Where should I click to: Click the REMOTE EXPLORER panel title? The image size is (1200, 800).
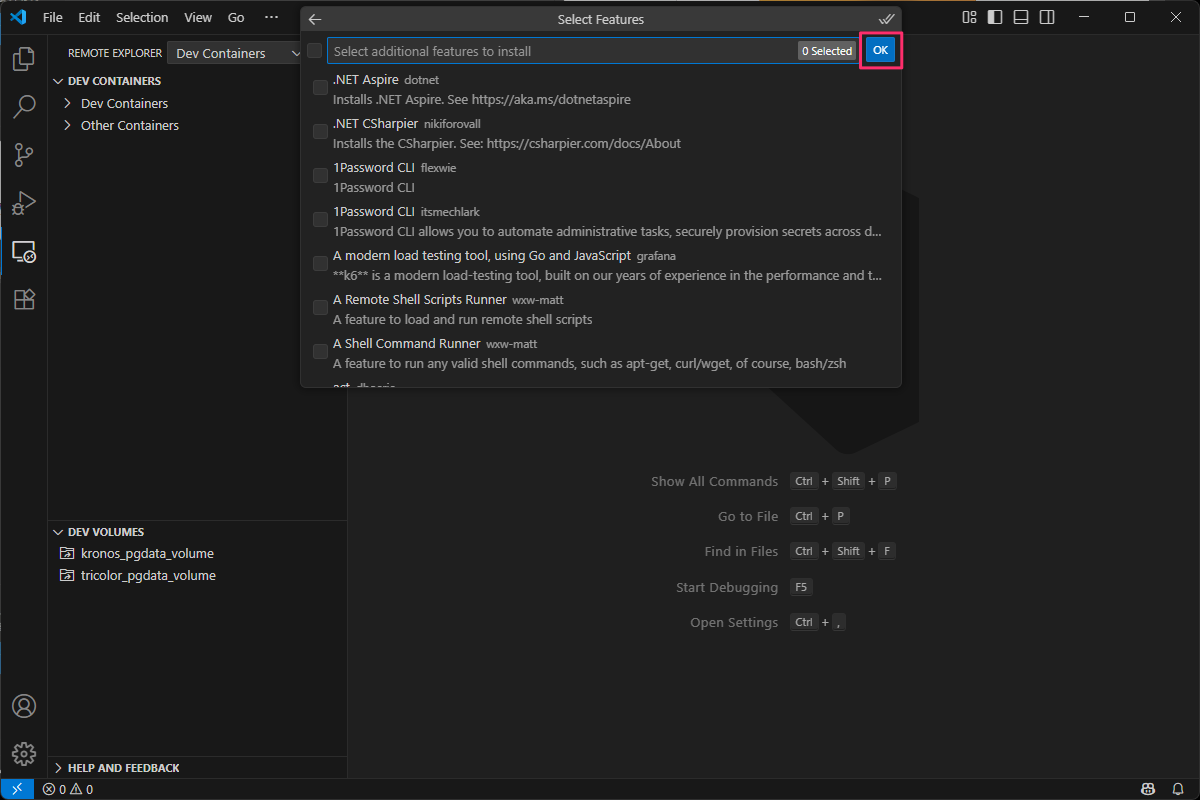coord(115,53)
